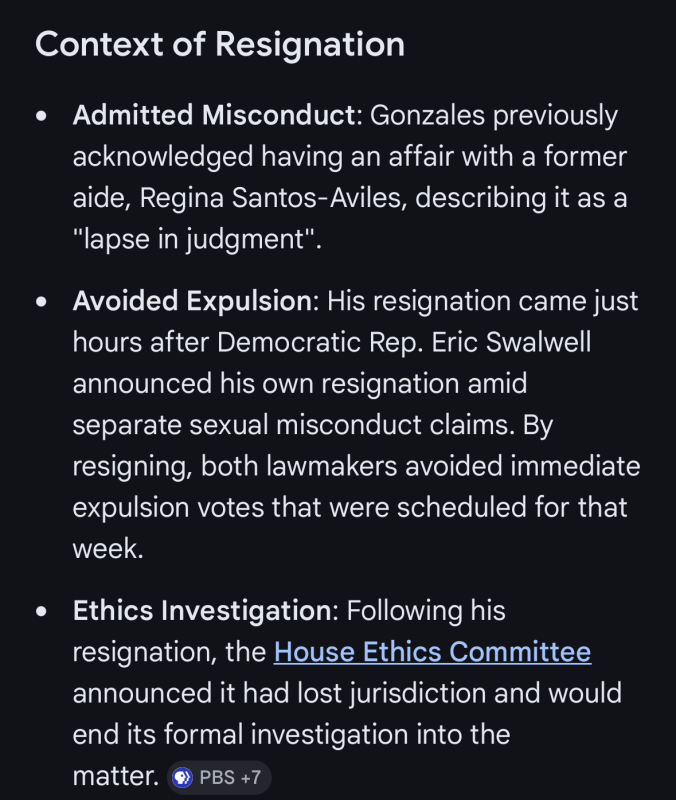The height and width of the screenshot is (800, 676).
Task: Click the name Regina Santos-Aviles
Action: [x=273, y=198]
